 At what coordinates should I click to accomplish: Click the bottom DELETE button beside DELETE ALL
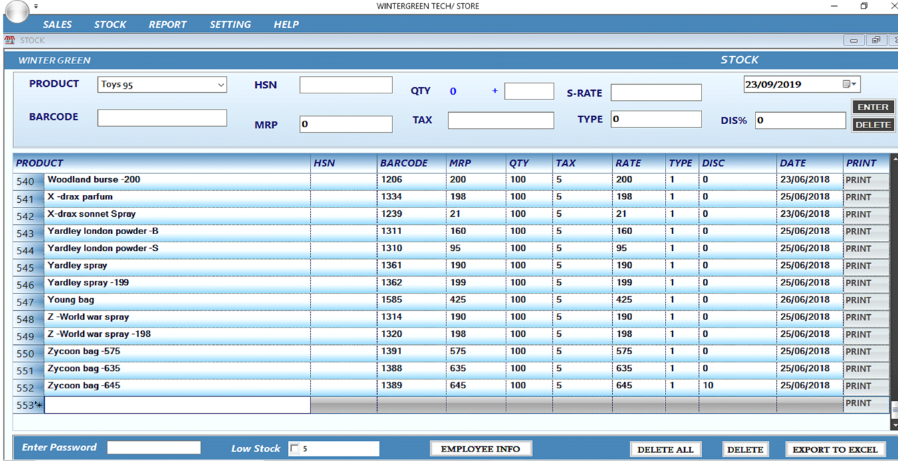pos(745,450)
